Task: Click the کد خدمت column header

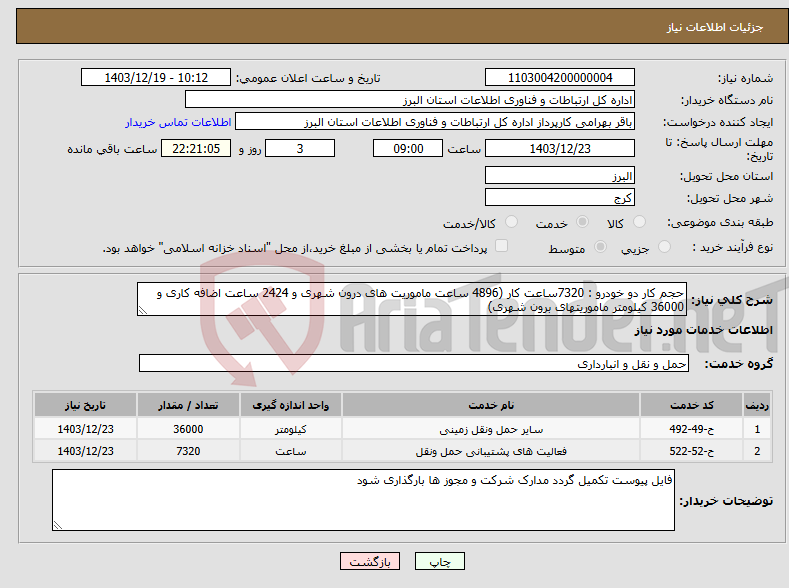Action: pos(692,405)
